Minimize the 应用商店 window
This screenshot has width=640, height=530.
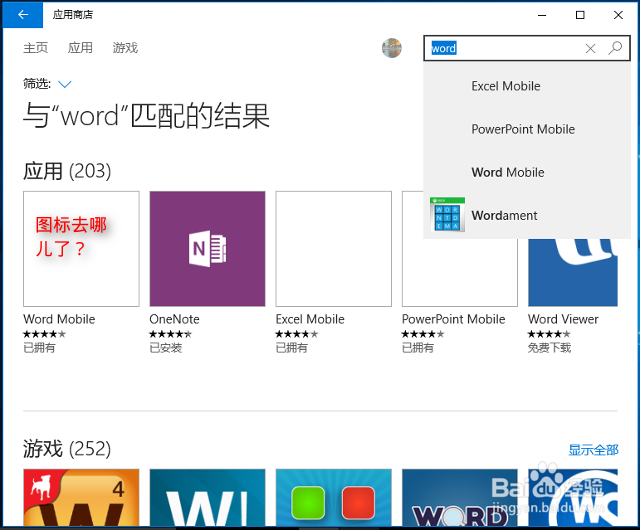point(542,15)
